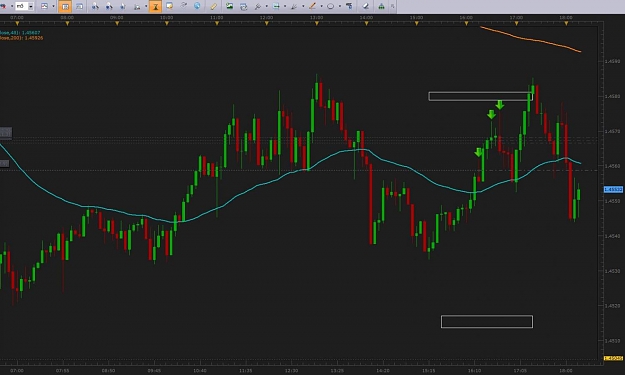This screenshot has width=625, height=375.
Task: Select the ellipse shape drawing tool
Action: (330, 6)
